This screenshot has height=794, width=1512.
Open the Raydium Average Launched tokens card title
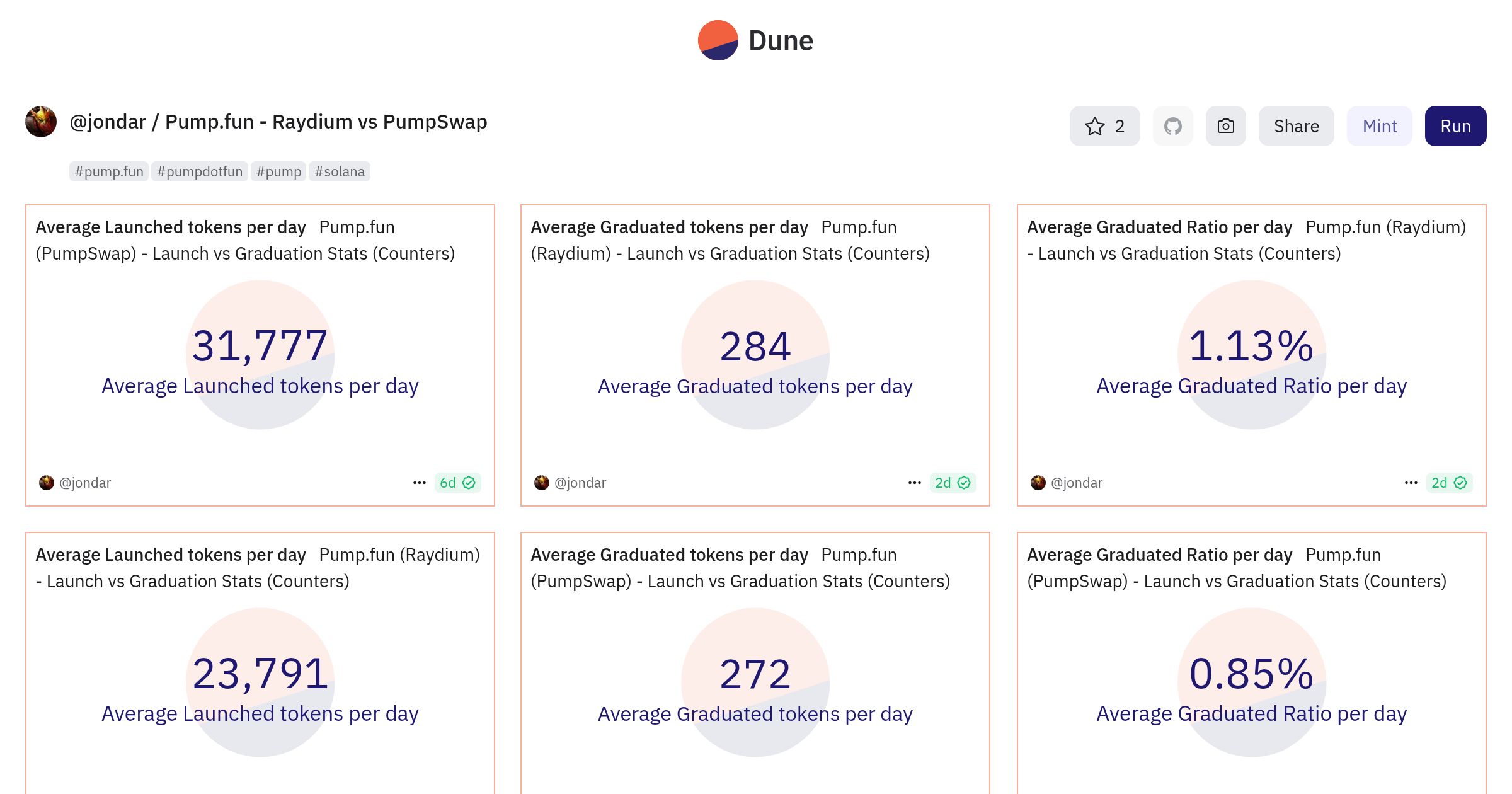pos(258,568)
